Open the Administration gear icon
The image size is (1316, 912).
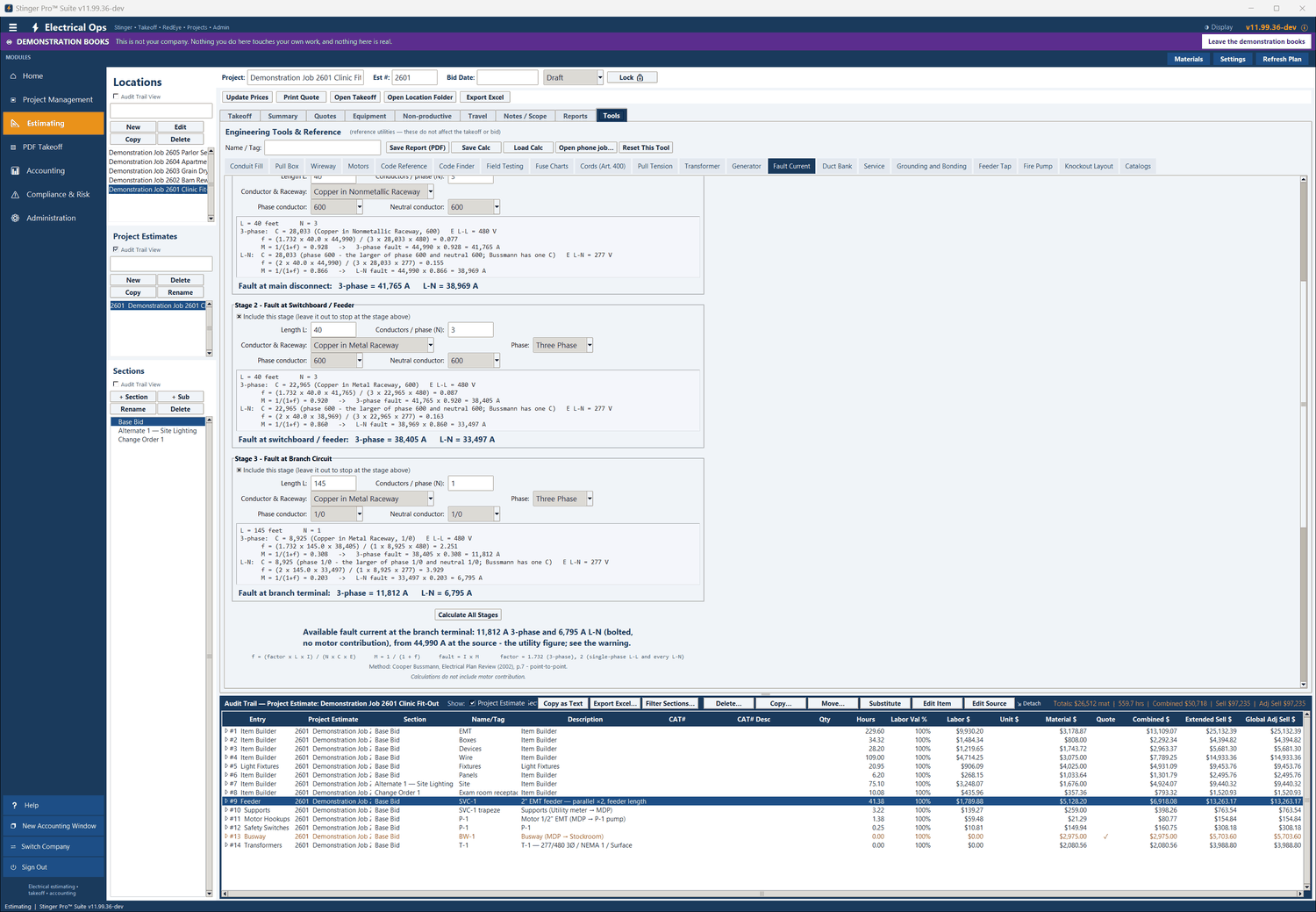14,219
